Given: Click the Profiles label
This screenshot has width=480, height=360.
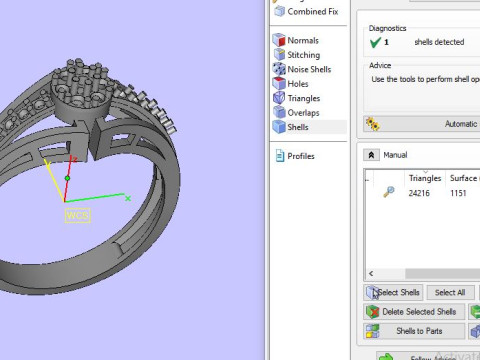Looking at the screenshot, I should (x=301, y=156).
